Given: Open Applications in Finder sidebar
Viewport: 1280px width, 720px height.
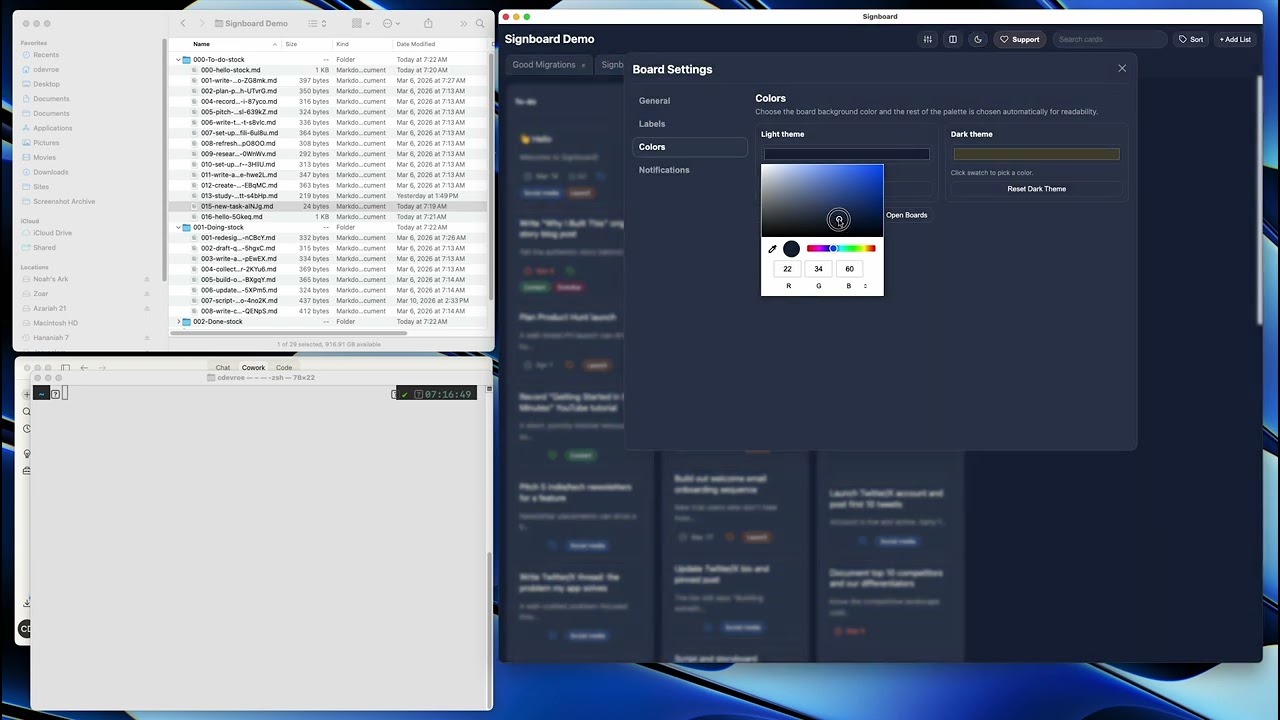Looking at the screenshot, I should 53,128.
